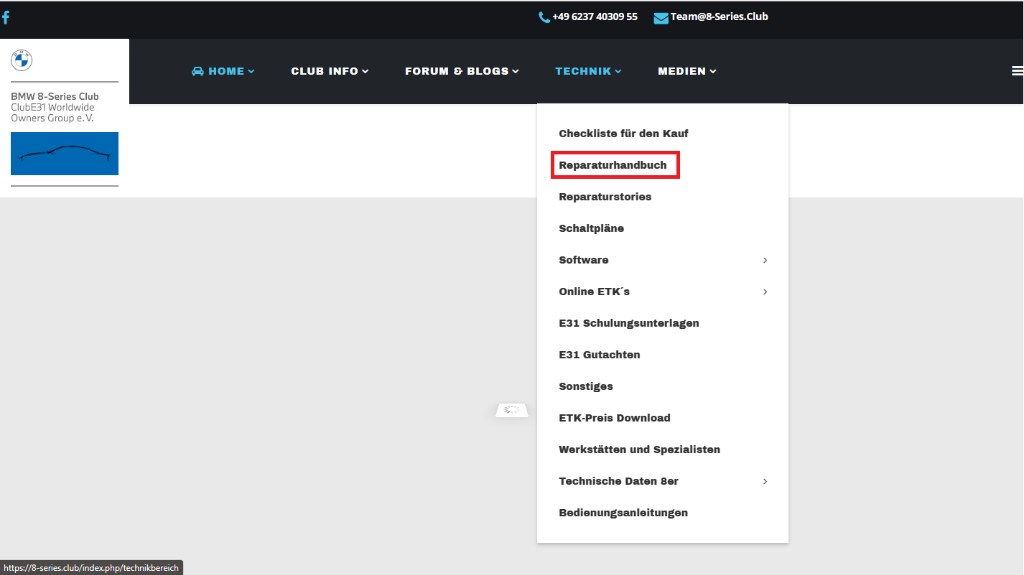The height and width of the screenshot is (575, 1024).
Task: Click the phone number +49 6237 40309 55
Action: click(x=588, y=17)
